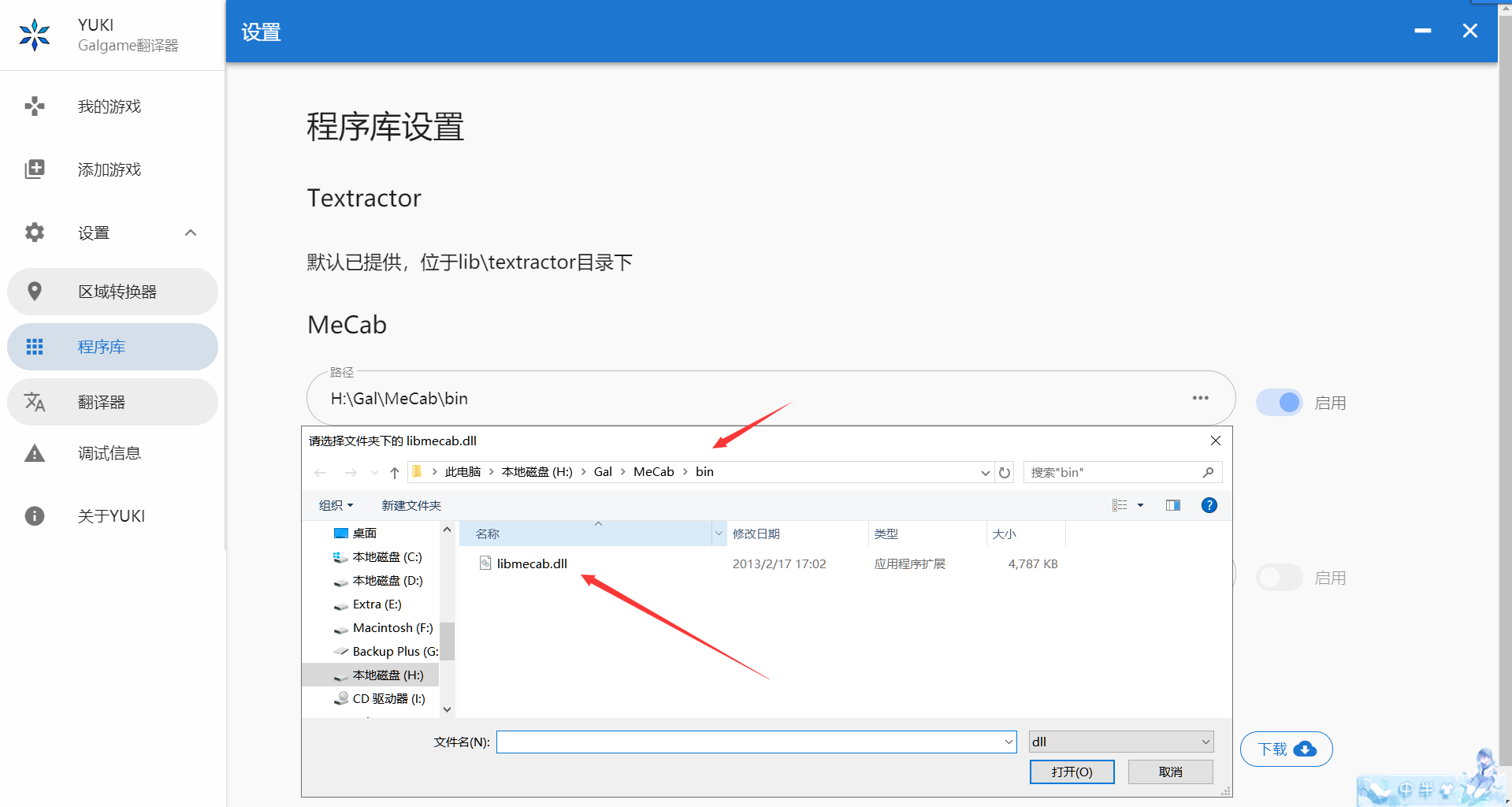The height and width of the screenshot is (807, 1512).
Task: Go back in file dialog navigation
Action: point(320,473)
